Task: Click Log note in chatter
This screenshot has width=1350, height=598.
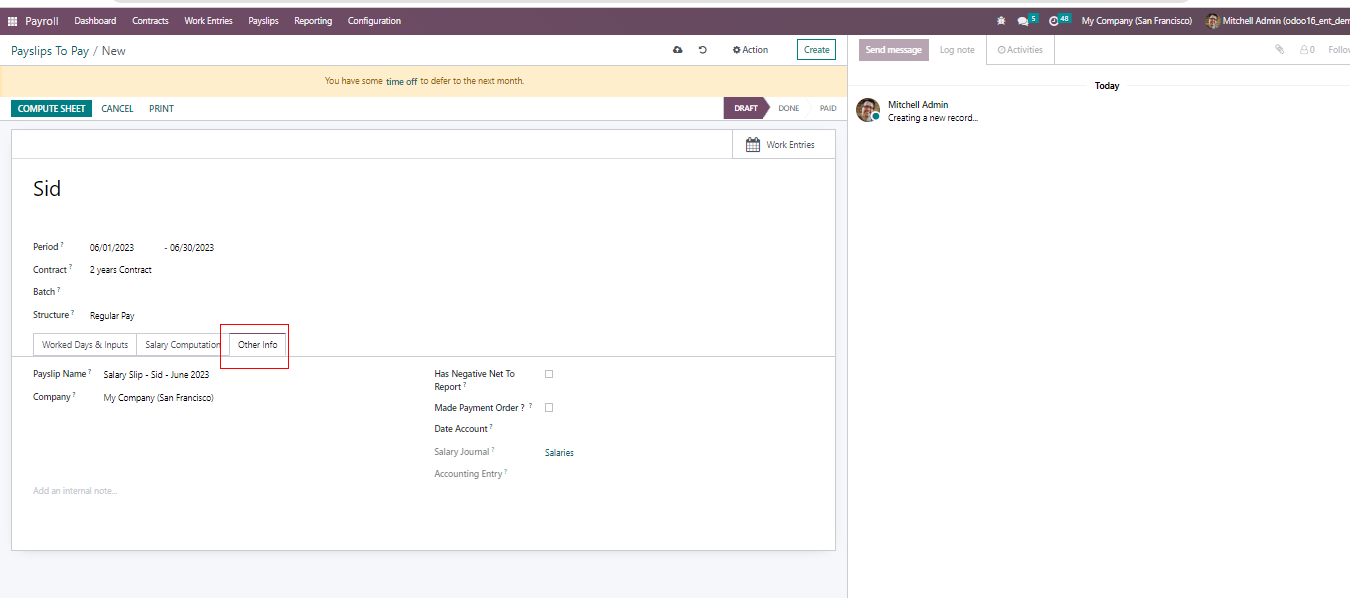Action: point(957,50)
